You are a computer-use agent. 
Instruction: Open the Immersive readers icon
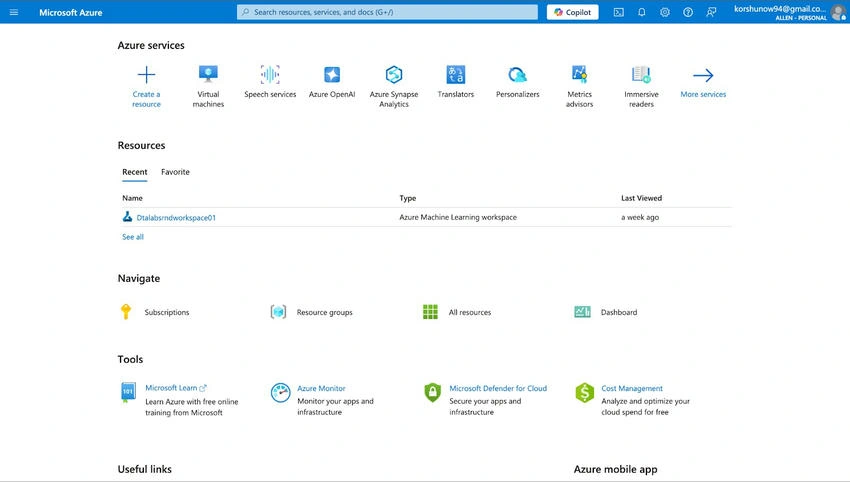641,74
